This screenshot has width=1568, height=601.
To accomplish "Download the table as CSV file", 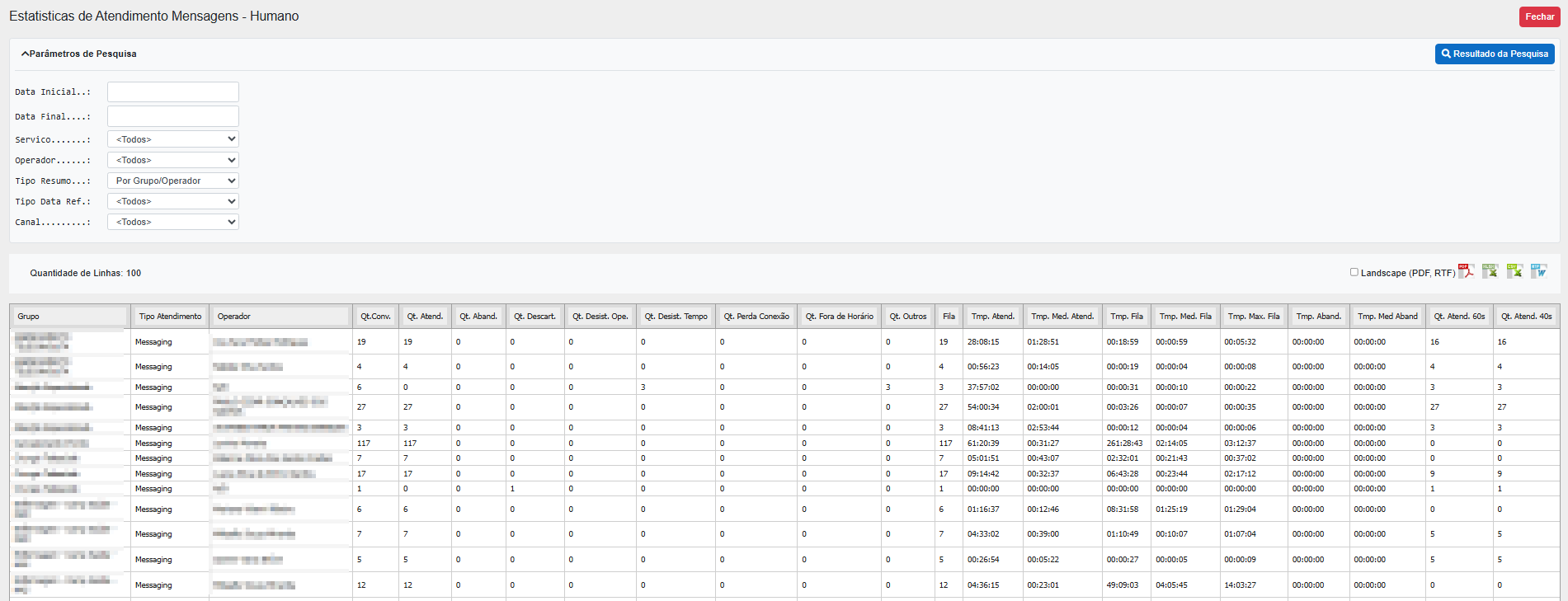I will pos(1514,271).
